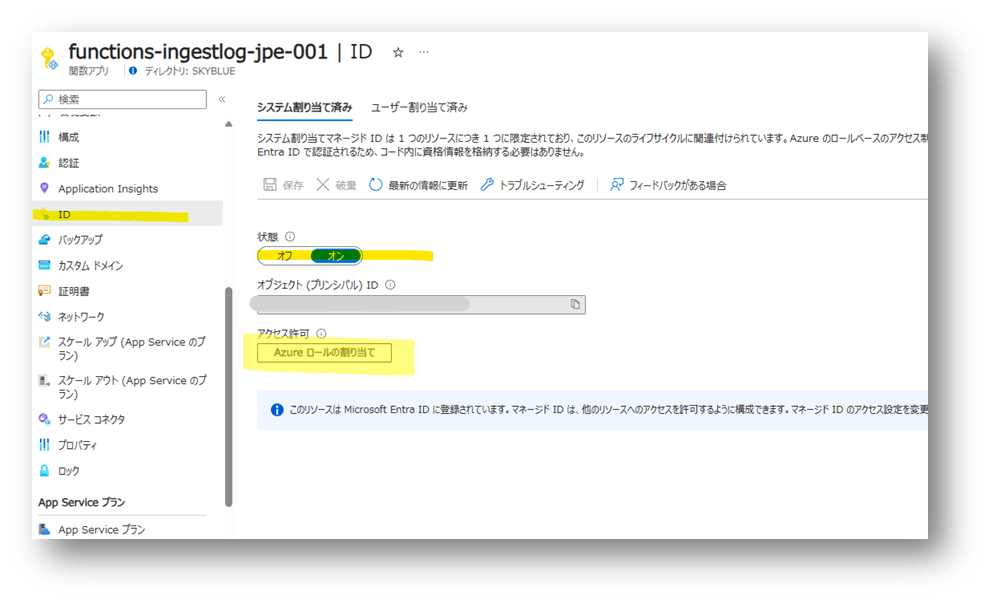Click the App Service プラン section header
Screen dimensions: 993x604
point(82,502)
